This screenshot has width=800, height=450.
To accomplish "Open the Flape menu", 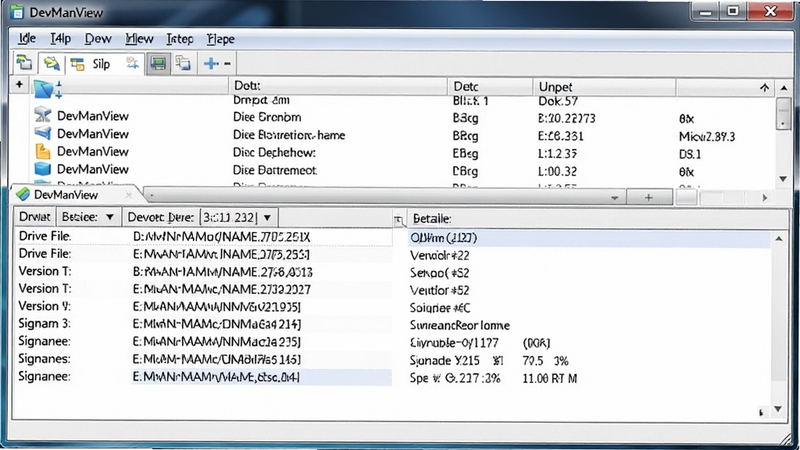I will pos(220,39).
